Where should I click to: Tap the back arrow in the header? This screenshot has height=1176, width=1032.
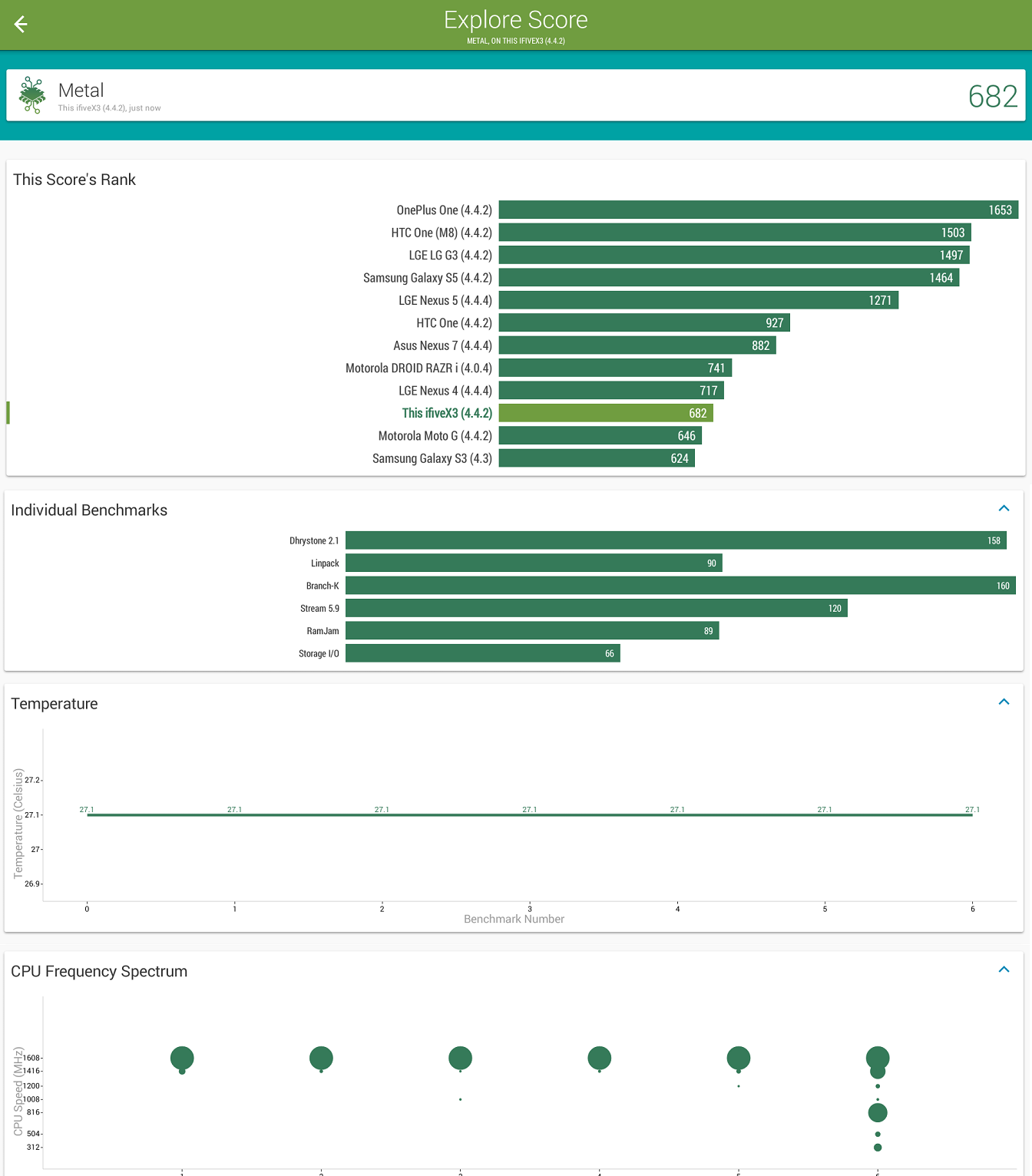(21, 25)
